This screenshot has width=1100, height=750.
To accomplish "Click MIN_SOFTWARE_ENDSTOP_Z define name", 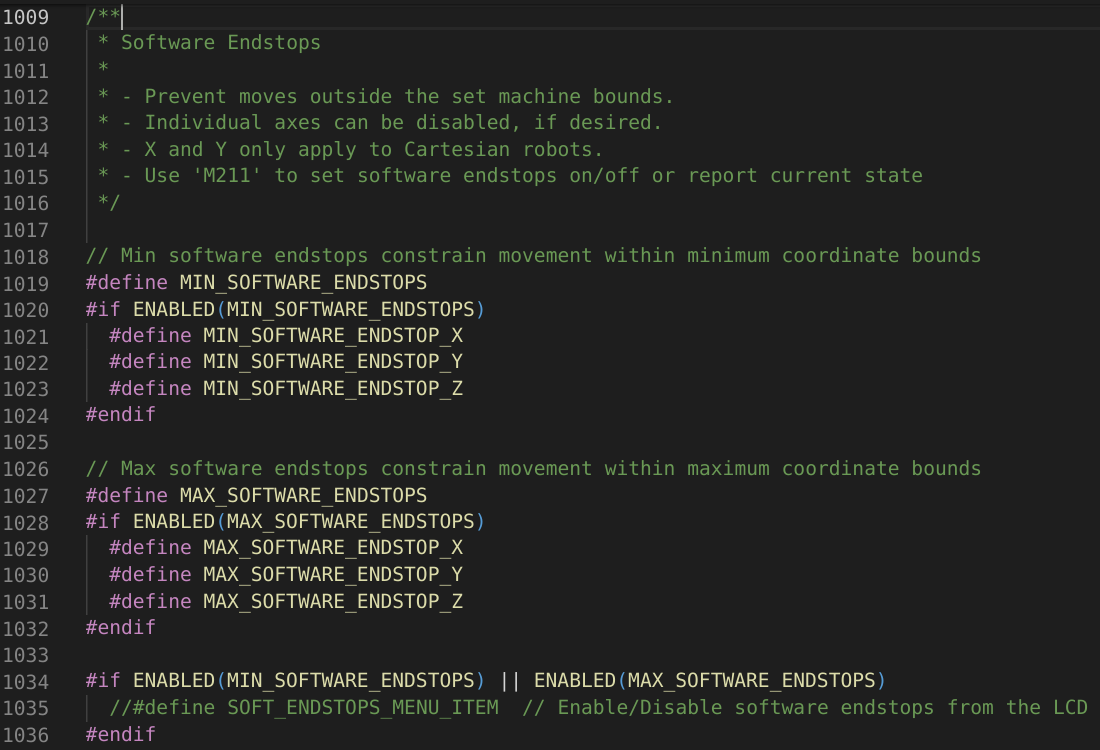I will point(332,388).
